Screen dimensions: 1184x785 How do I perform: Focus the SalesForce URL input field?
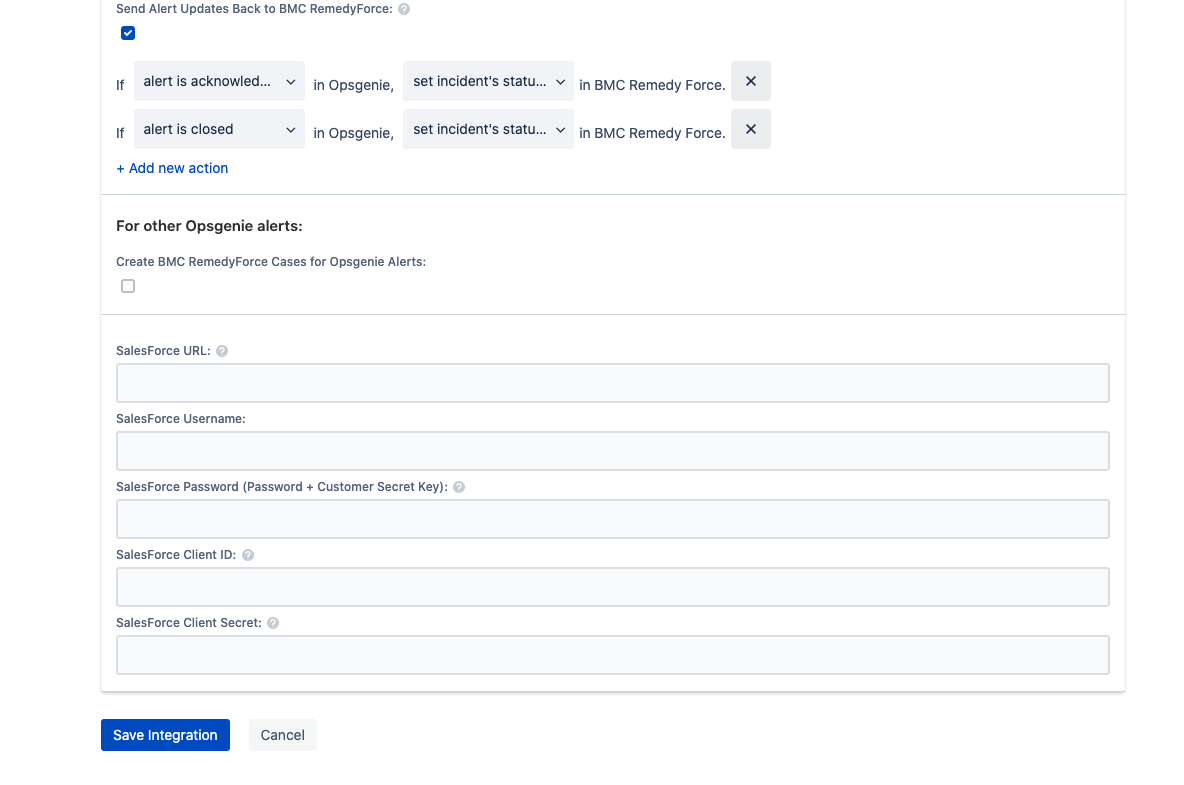612,383
